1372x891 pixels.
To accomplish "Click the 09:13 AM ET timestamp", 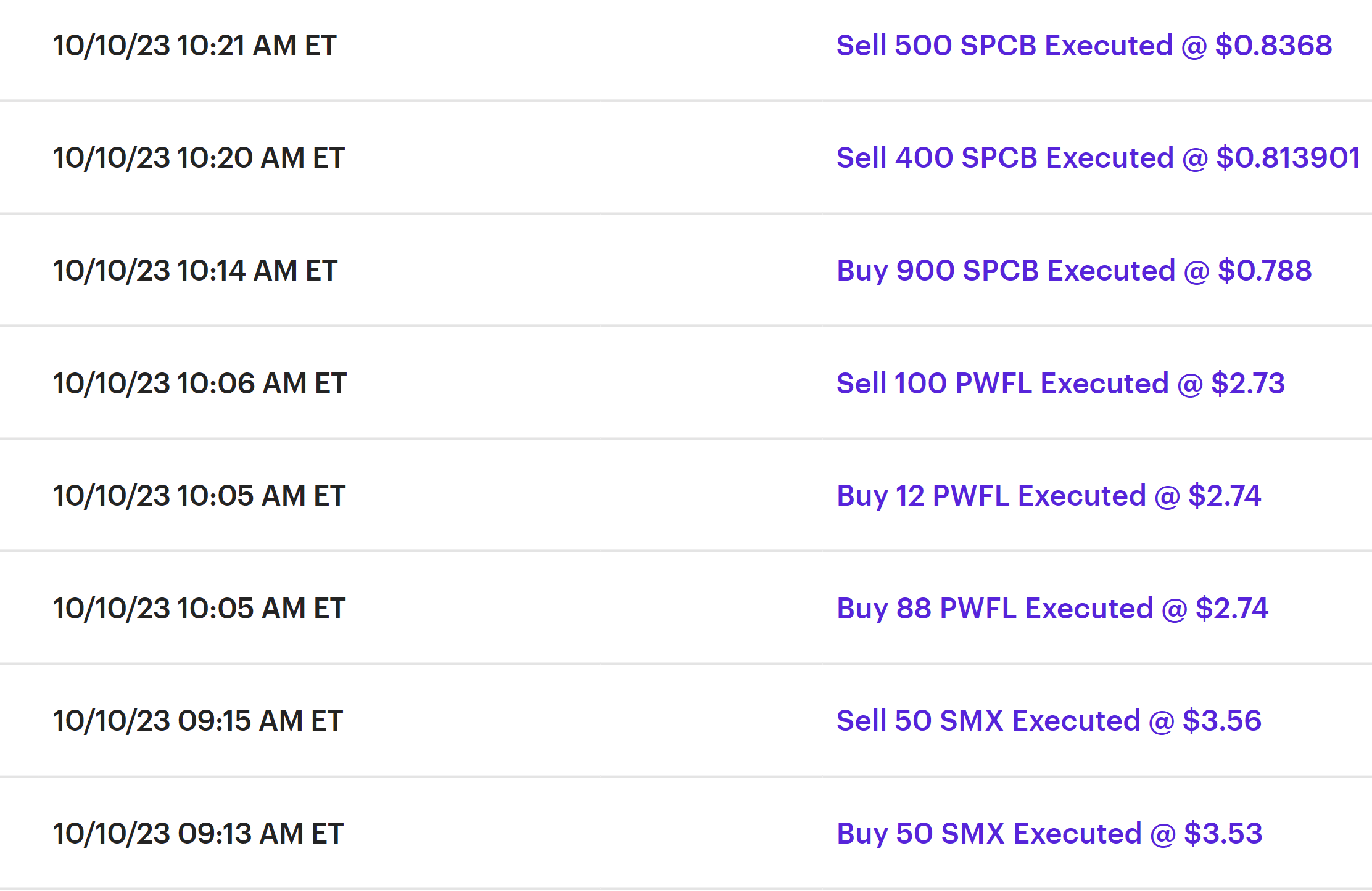I will 197,834.
